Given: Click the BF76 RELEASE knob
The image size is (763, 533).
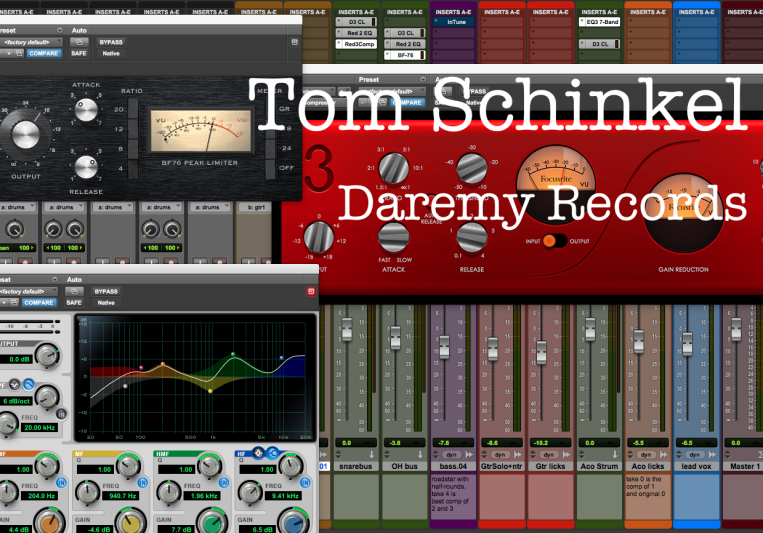Looking at the screenshot, I should (86, 167).
